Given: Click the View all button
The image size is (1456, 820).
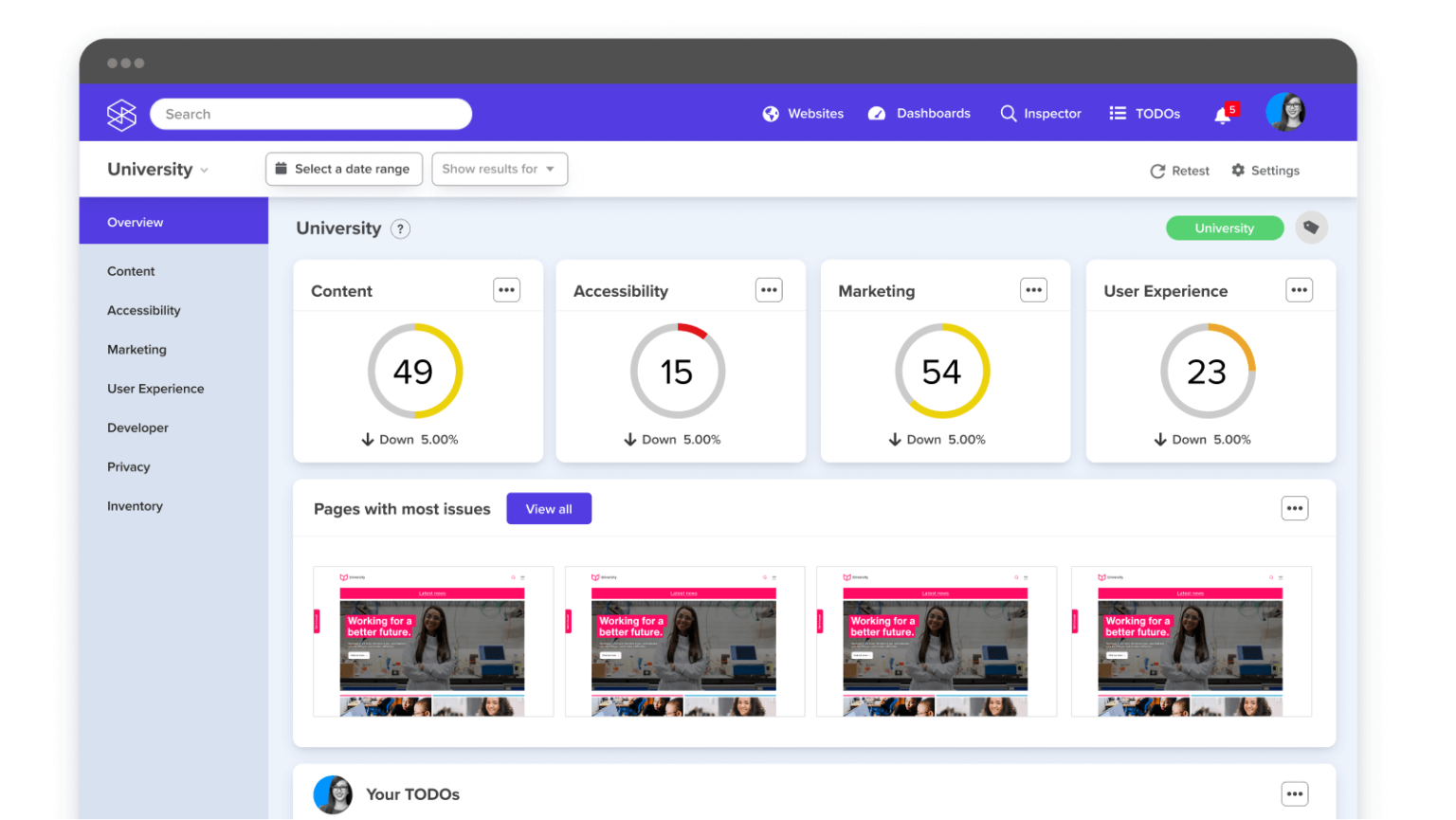Looking at the screenshot, I should 549,509.
